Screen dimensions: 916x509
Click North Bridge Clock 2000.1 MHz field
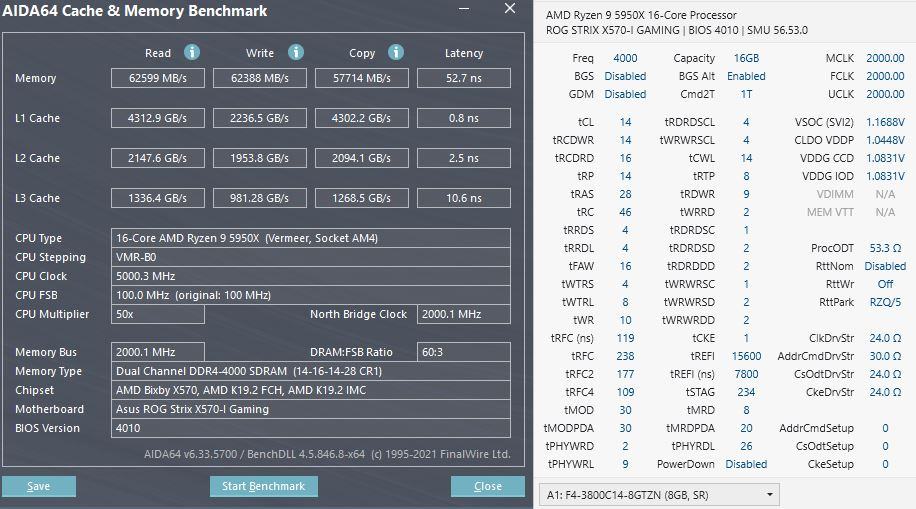pos(464,314)
